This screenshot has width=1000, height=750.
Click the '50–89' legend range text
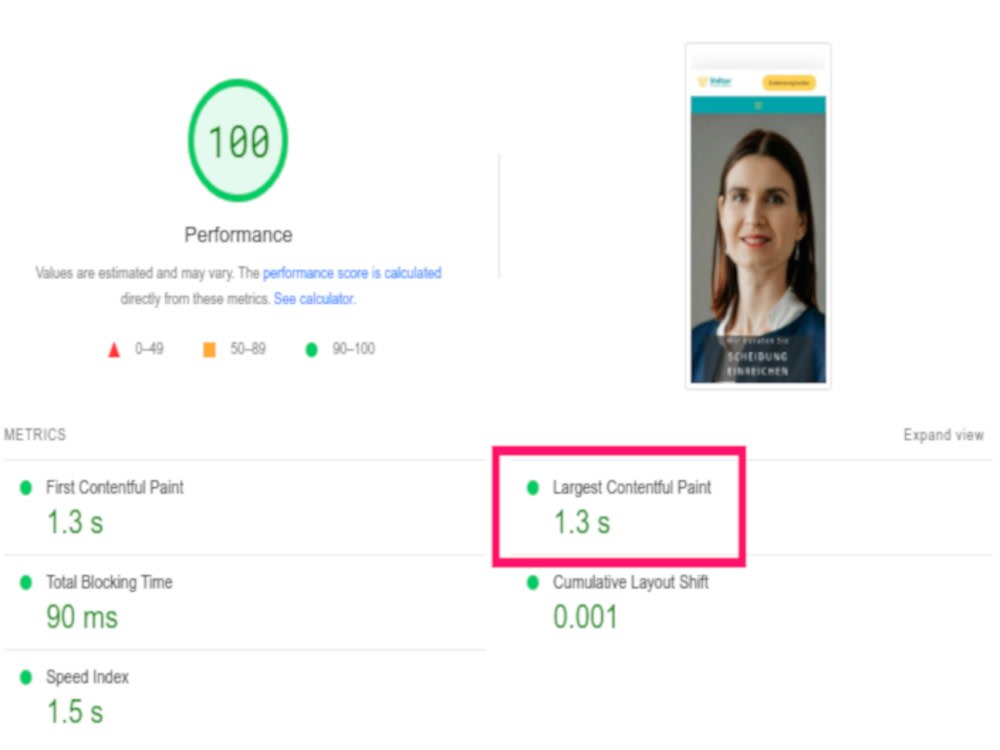coord(248,349)
